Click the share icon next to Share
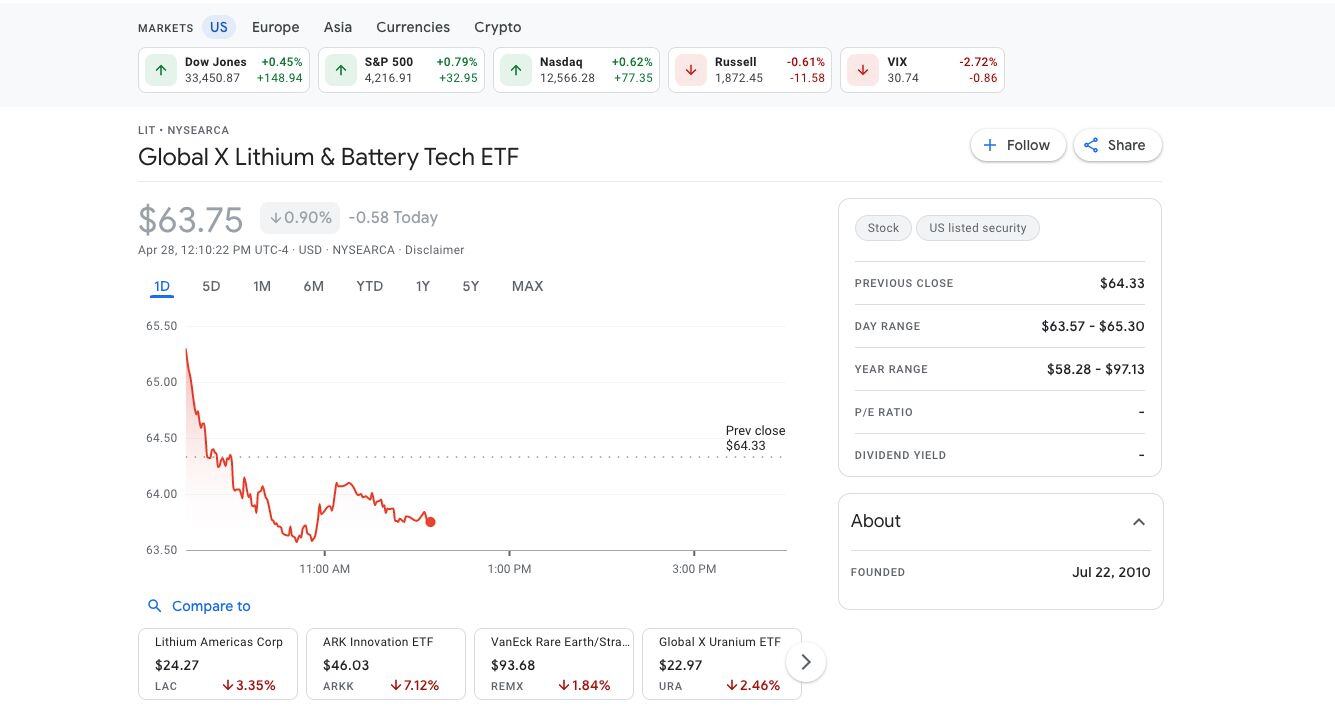Viewport: 1335px width, 717px height. 1091,145
